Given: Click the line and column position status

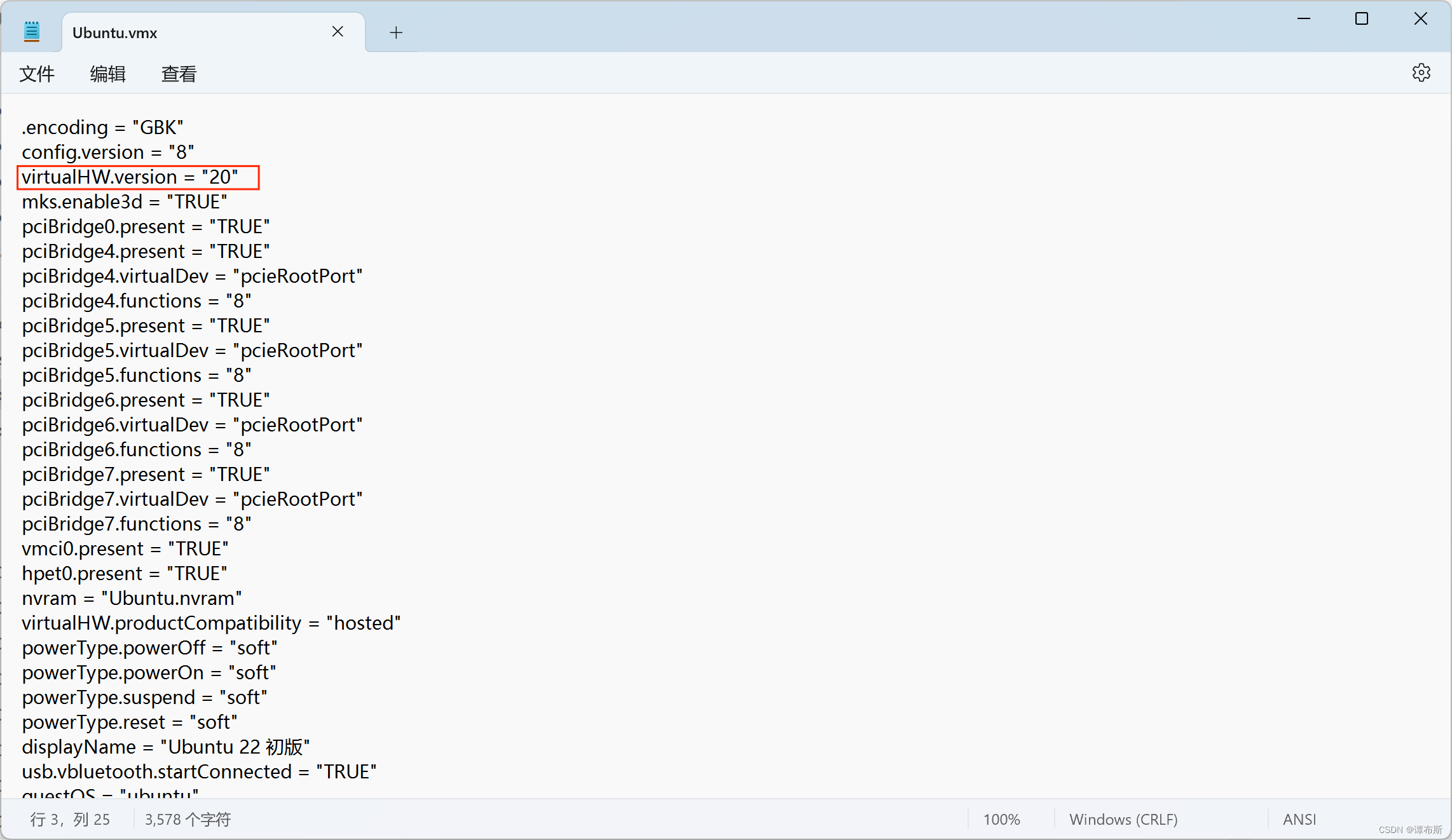Looking at the screenshot, I should (70, 820).
